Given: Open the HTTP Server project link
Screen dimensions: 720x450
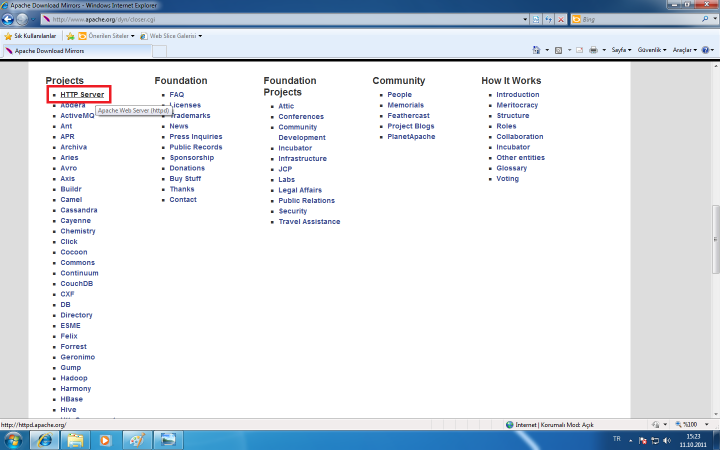Looking at the screenshot, I should 82,94.
